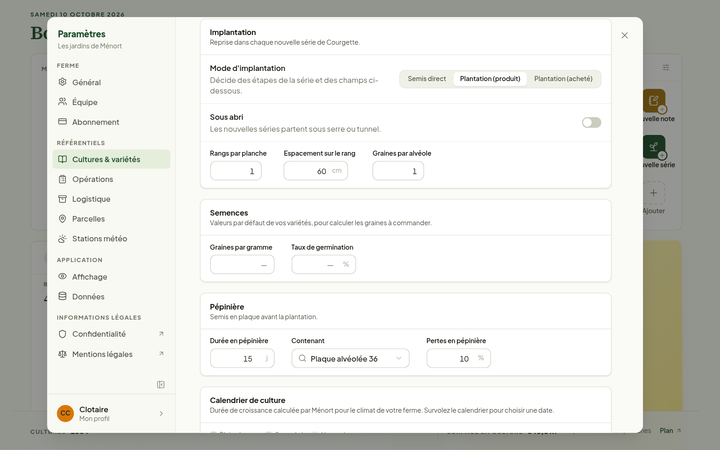
Task: Open the Affichage section
Action: coord(111,276)
